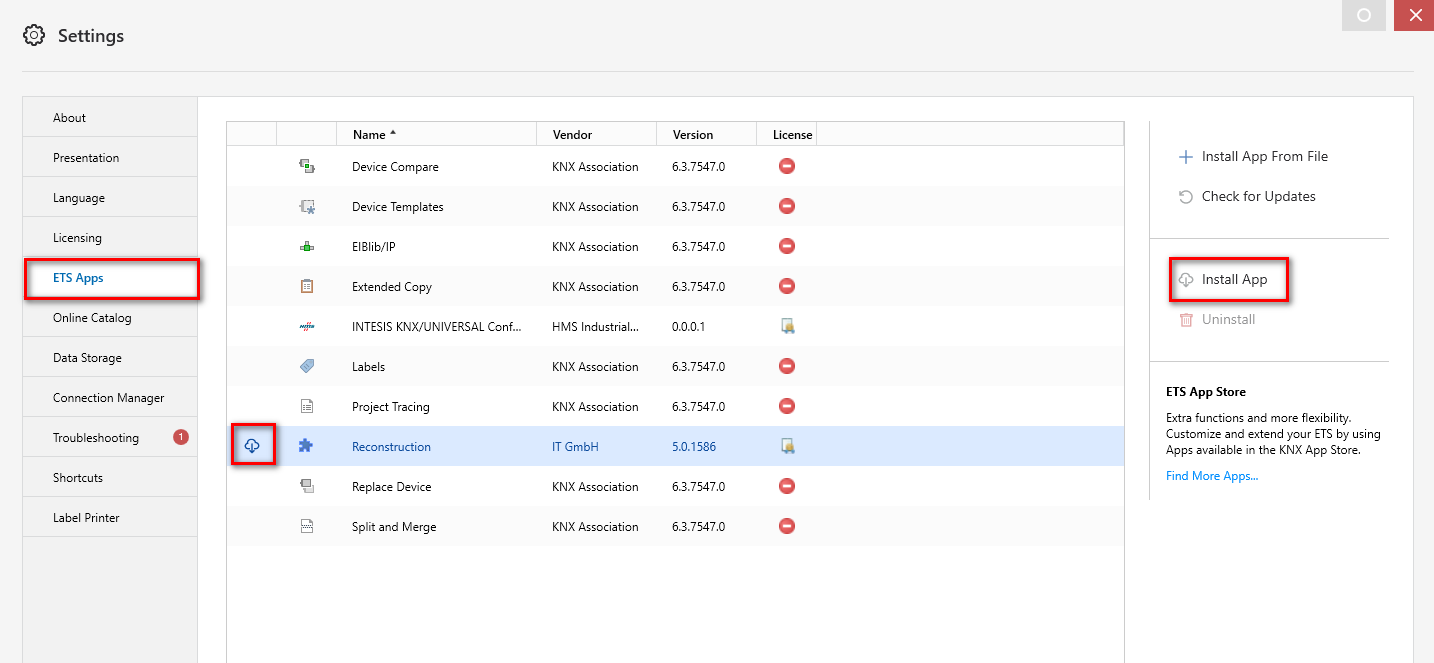This screenshot has width=1434, height=663.
Task: Select the Reconstruction puzzle piece icon
Action: (x=308, y=446)
